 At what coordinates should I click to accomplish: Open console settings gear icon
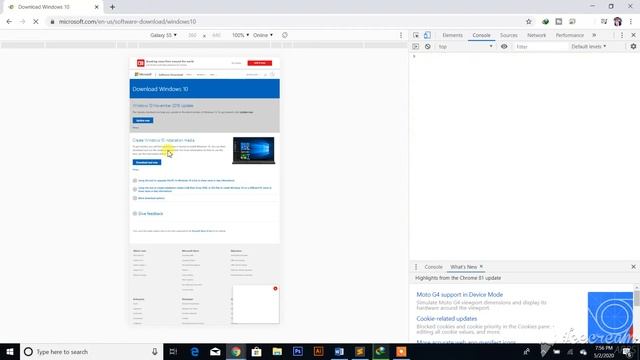pyautogui.click(x=633, y=47)
